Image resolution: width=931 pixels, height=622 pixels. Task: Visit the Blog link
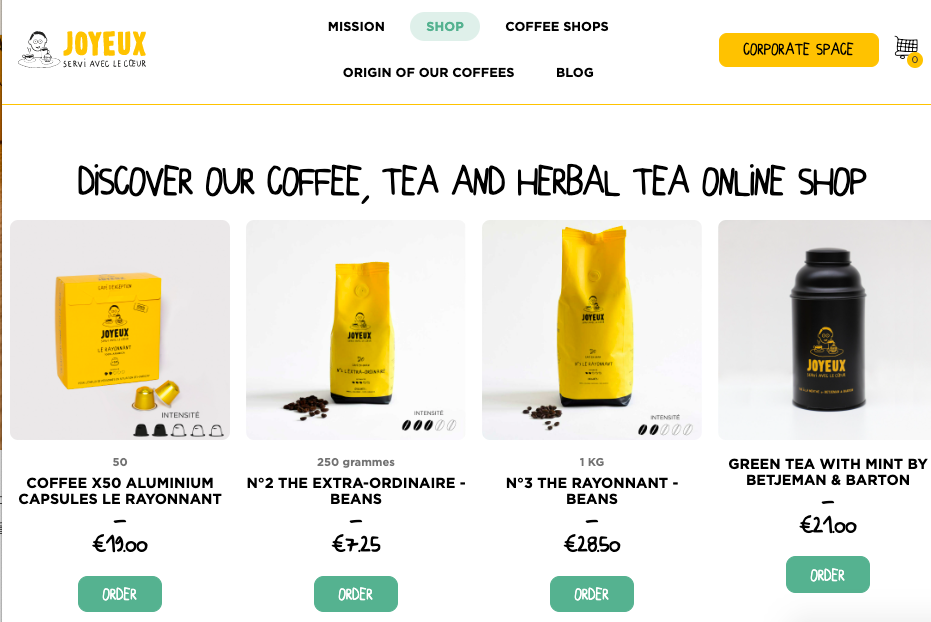[x=575, y=72]
